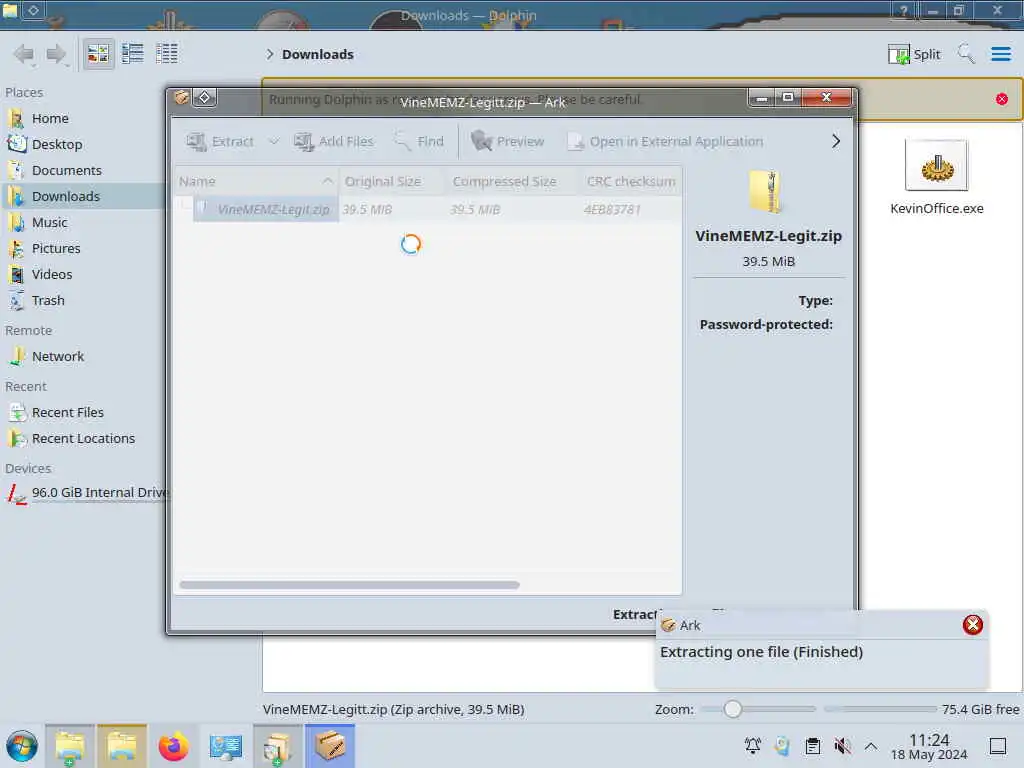Click Add Files in Ark toolbar

pyautogui.click(x=334, y=141)
